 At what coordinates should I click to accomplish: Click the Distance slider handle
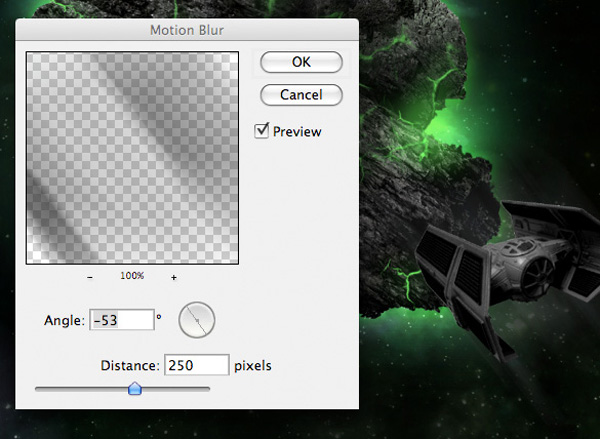[x=135, y=389]
